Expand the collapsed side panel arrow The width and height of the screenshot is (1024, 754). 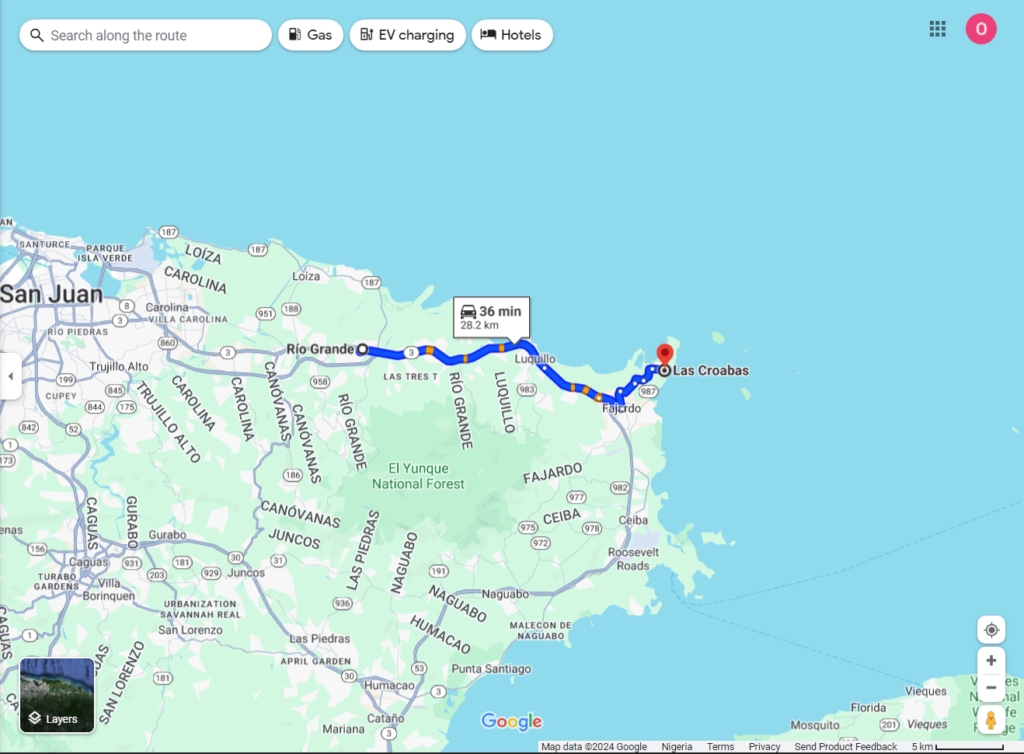pos(10,377)
